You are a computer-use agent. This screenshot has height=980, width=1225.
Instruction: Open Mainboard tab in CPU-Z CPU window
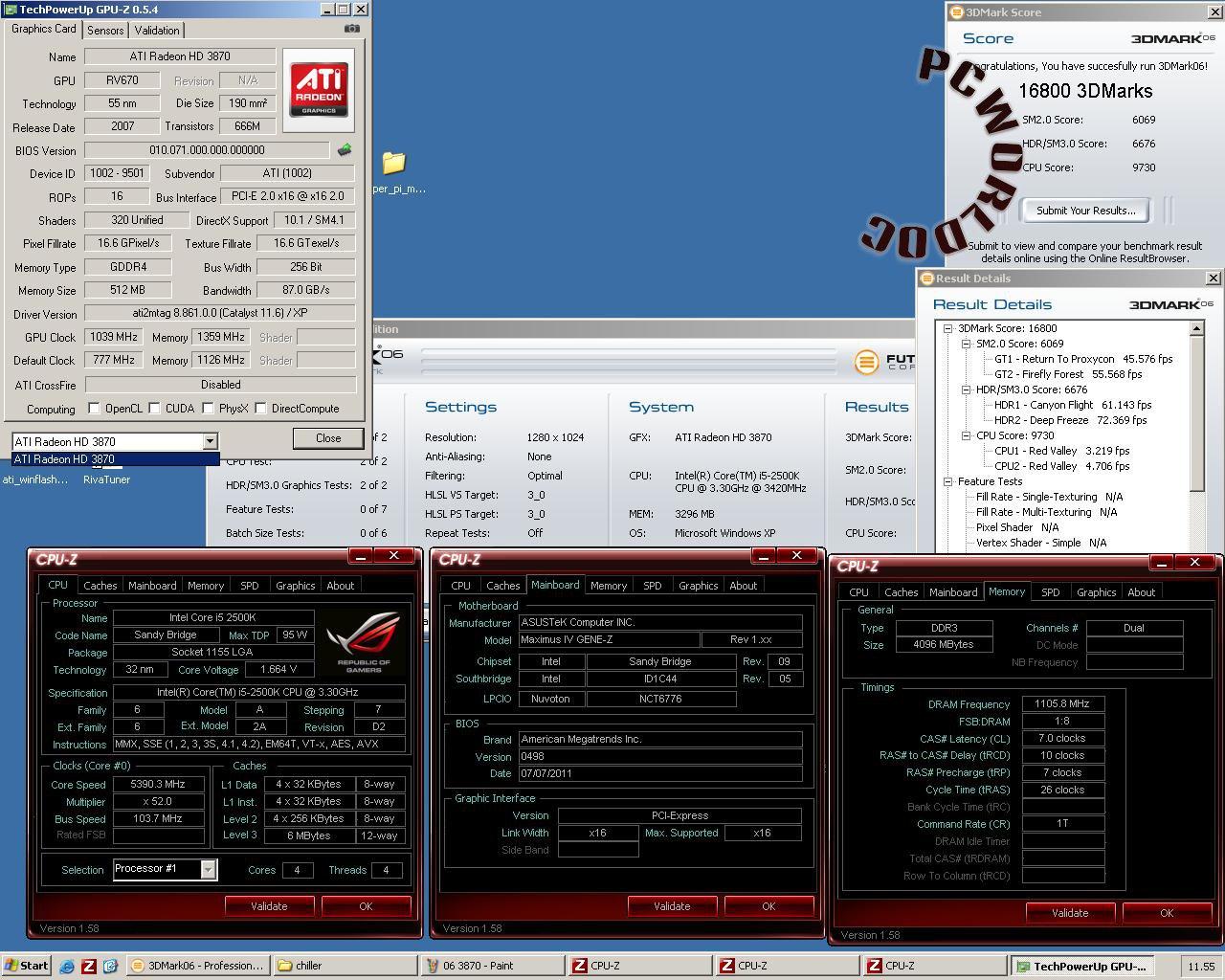click(152, 586)
